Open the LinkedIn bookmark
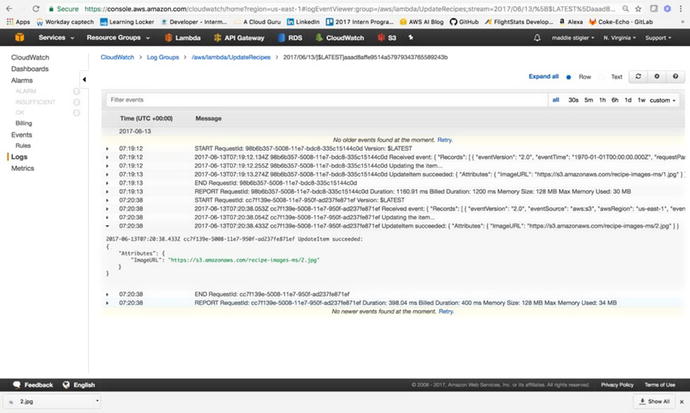This screenshot has height=413, width=690. 303,22
